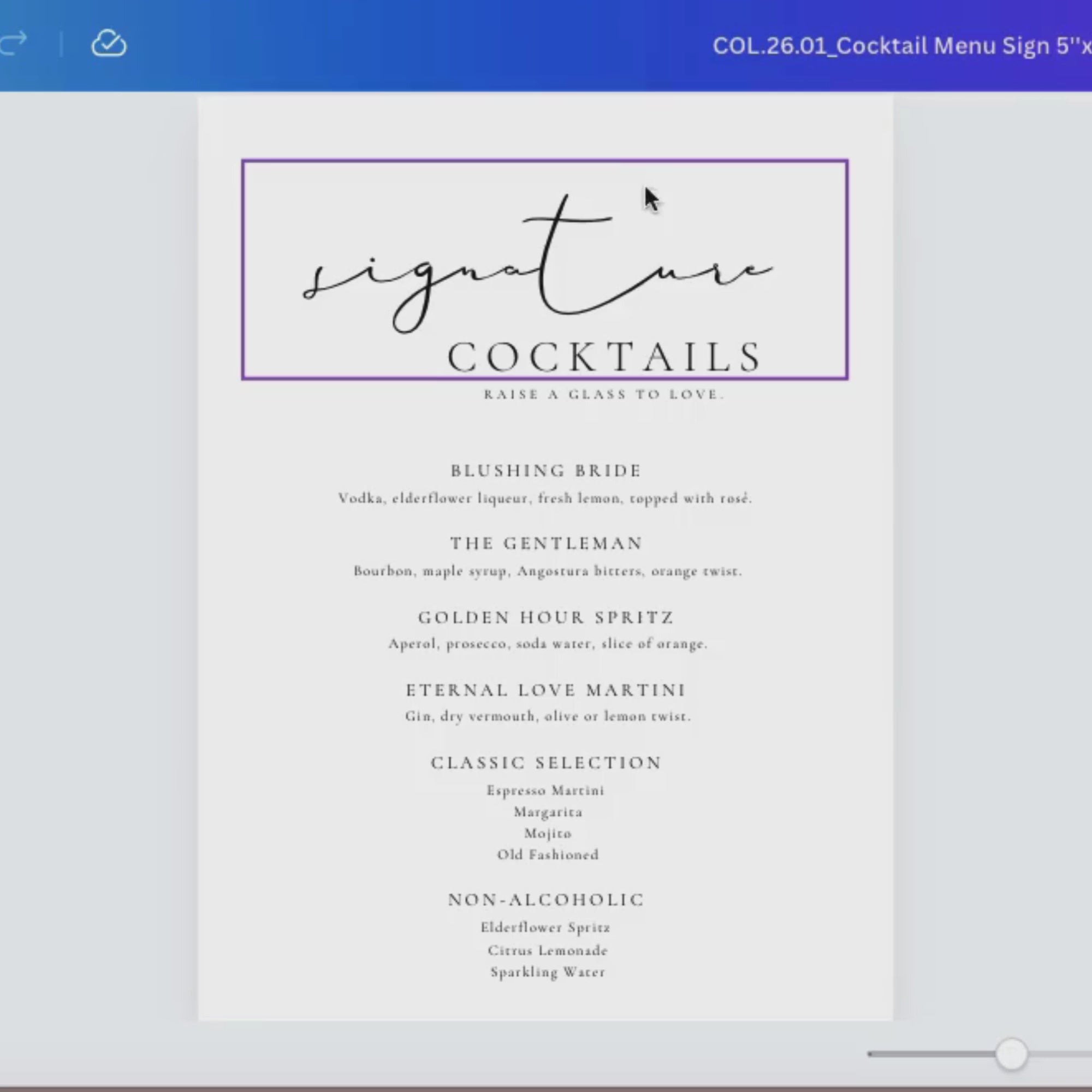
Task: Select the Aperol, prosecco description line
Action: point(548,644)
